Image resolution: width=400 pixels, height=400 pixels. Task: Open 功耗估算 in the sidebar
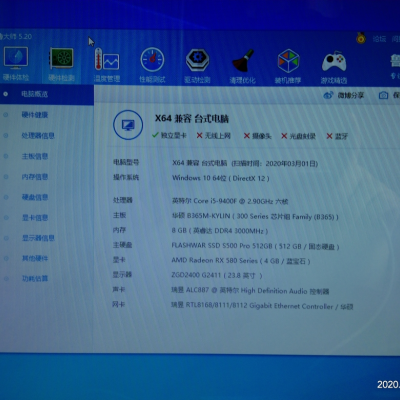pos(35,279)
